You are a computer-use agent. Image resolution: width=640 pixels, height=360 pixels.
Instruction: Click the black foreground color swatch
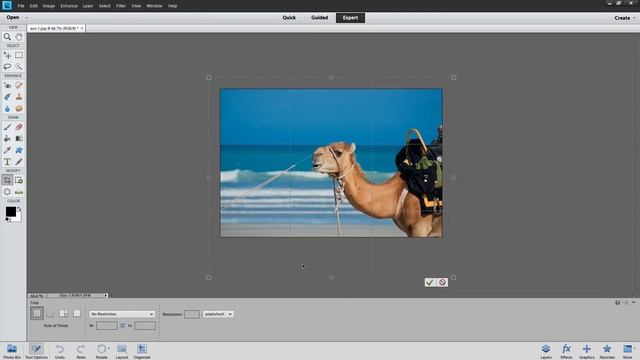point(11,211)
